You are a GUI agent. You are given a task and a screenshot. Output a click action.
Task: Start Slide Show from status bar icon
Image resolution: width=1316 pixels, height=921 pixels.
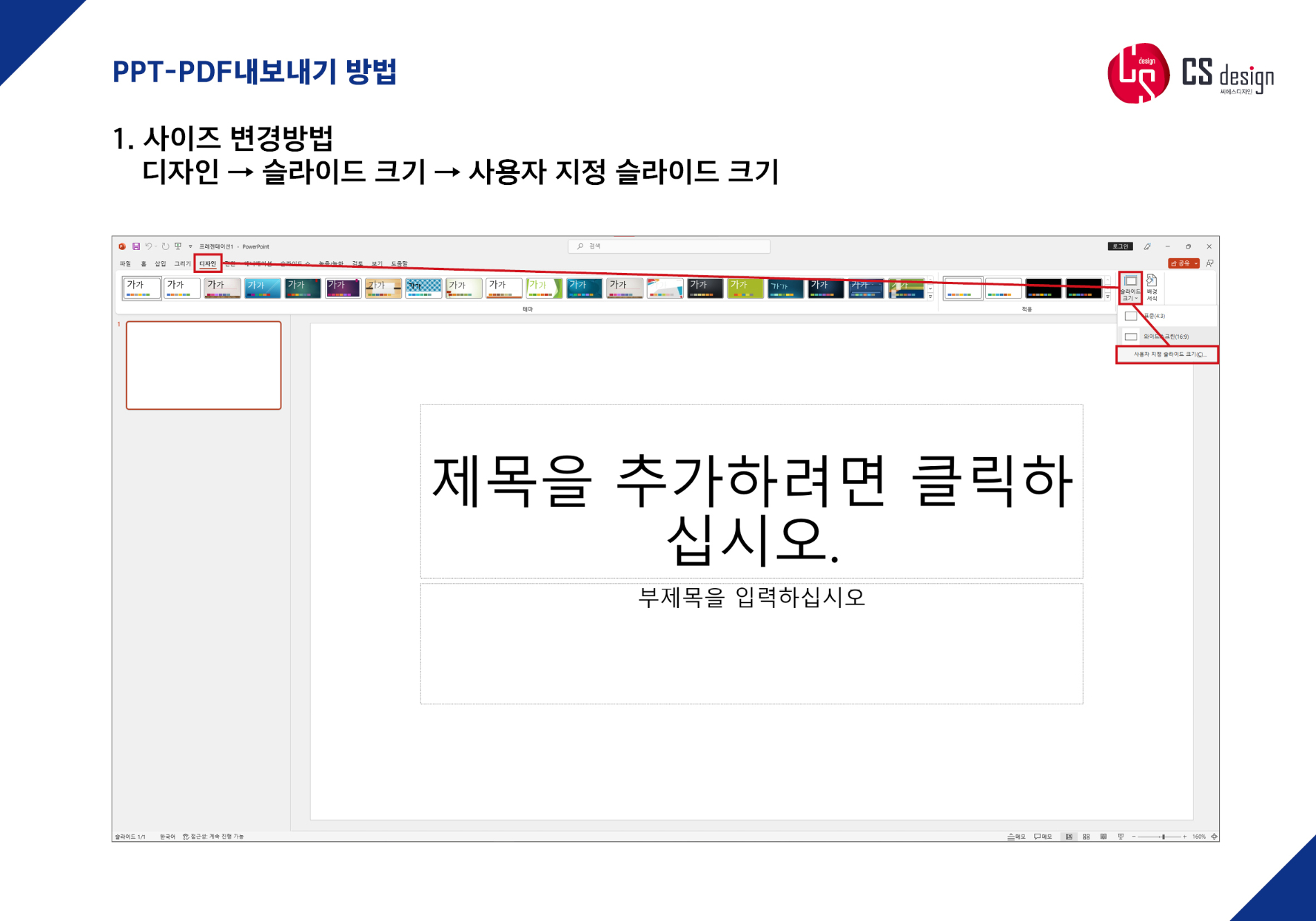[1121, 837]
